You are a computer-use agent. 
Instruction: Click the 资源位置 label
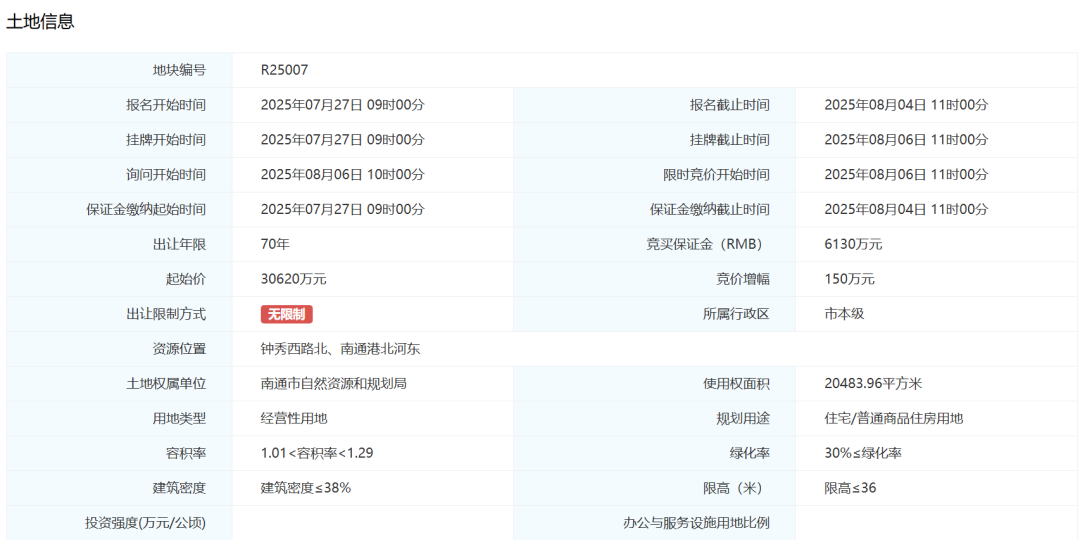179,349
